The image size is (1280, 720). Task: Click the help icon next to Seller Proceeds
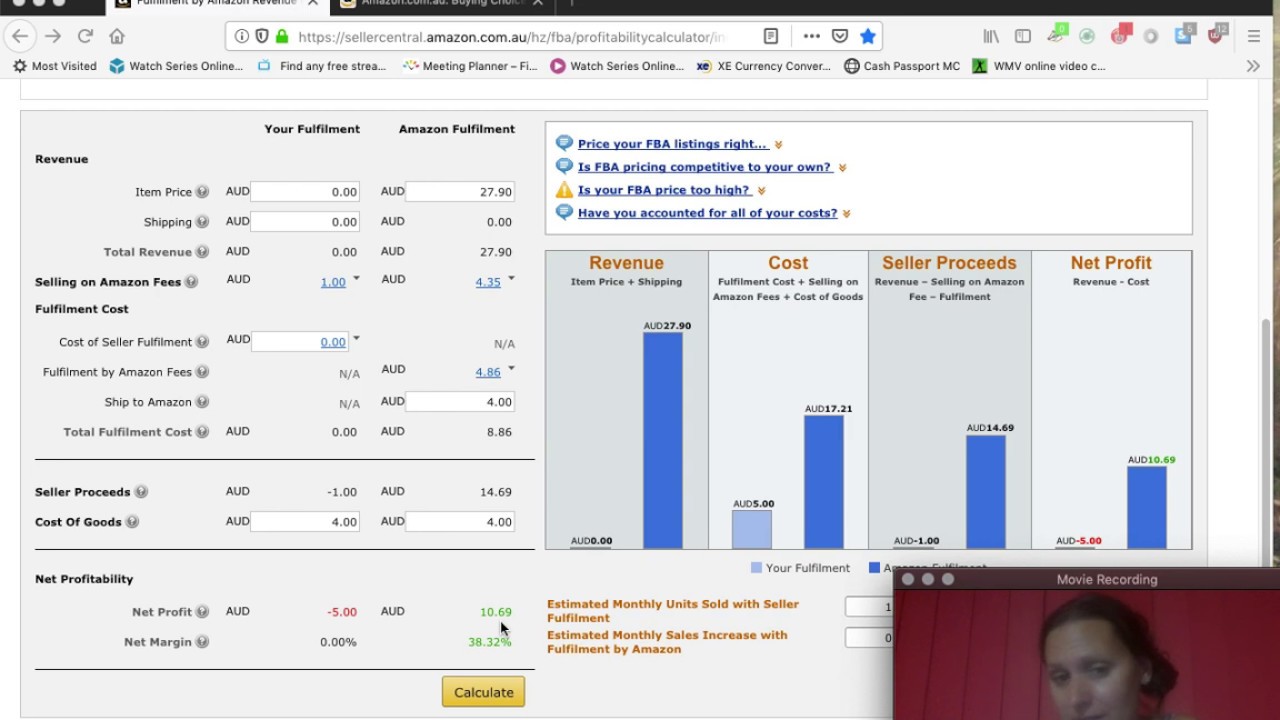(141, 492)
